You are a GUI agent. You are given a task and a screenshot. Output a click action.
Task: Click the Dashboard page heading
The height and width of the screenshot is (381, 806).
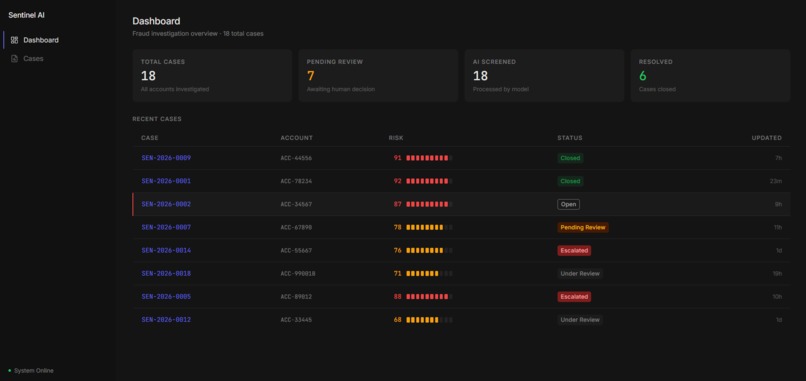coord(156,21)
